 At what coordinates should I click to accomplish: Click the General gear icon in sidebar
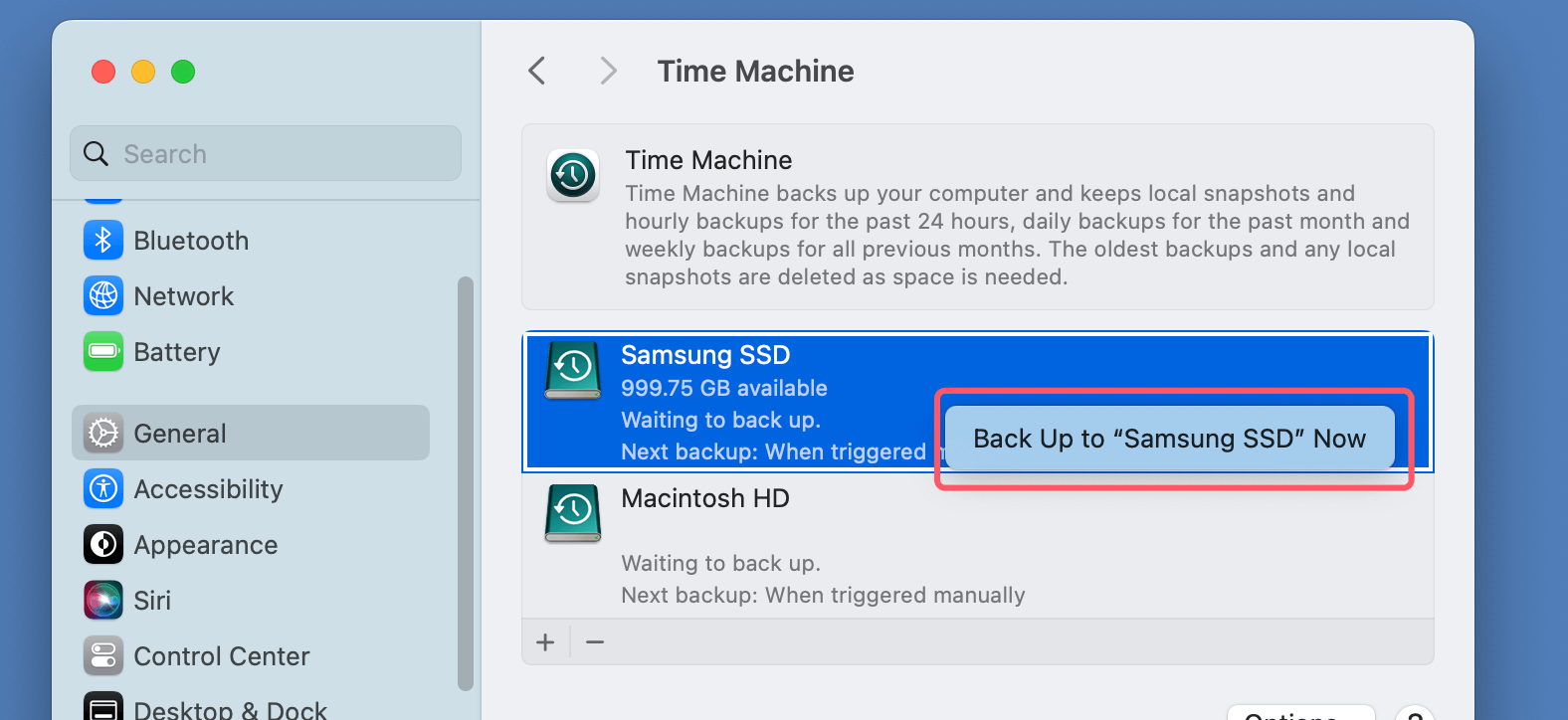pos(103,433)
